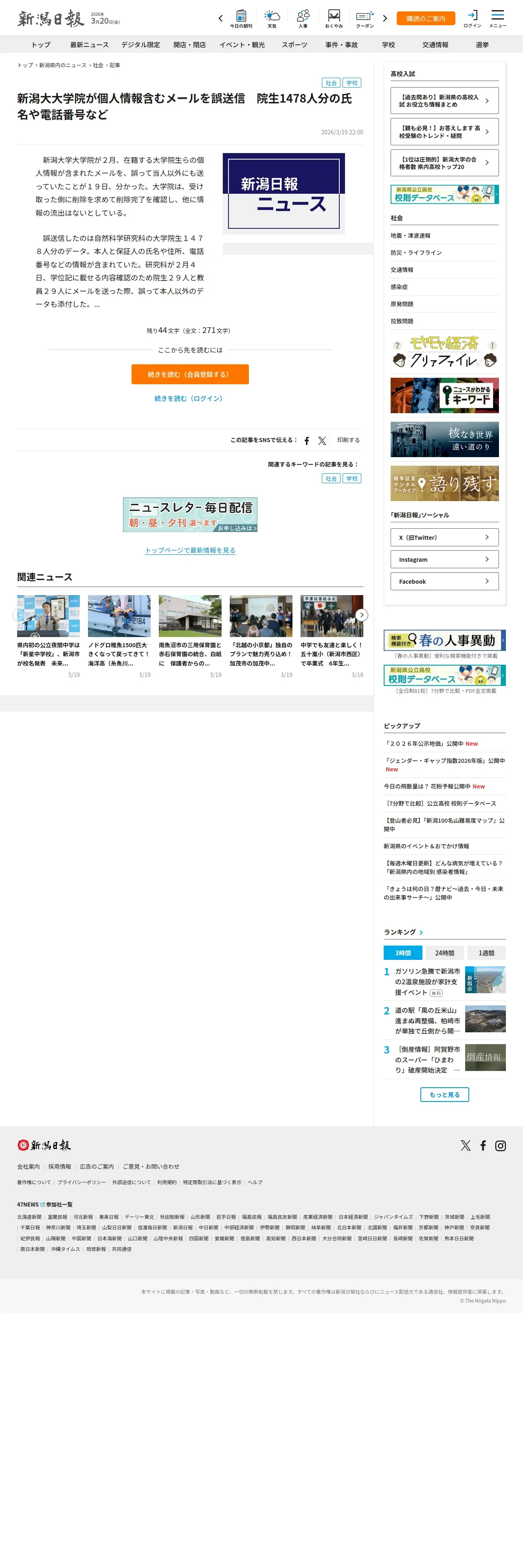Open 【親も必見！】お答えします高校受験 link

click(x=444, y=131)
